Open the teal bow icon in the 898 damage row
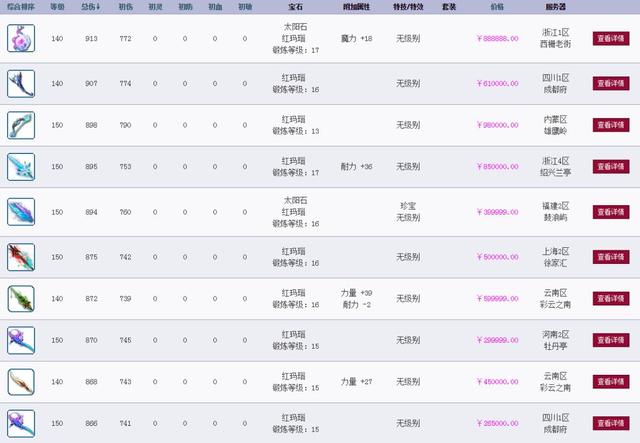Image resolution: width=640 pixels, height=443 pixels. tap(22, 125)
